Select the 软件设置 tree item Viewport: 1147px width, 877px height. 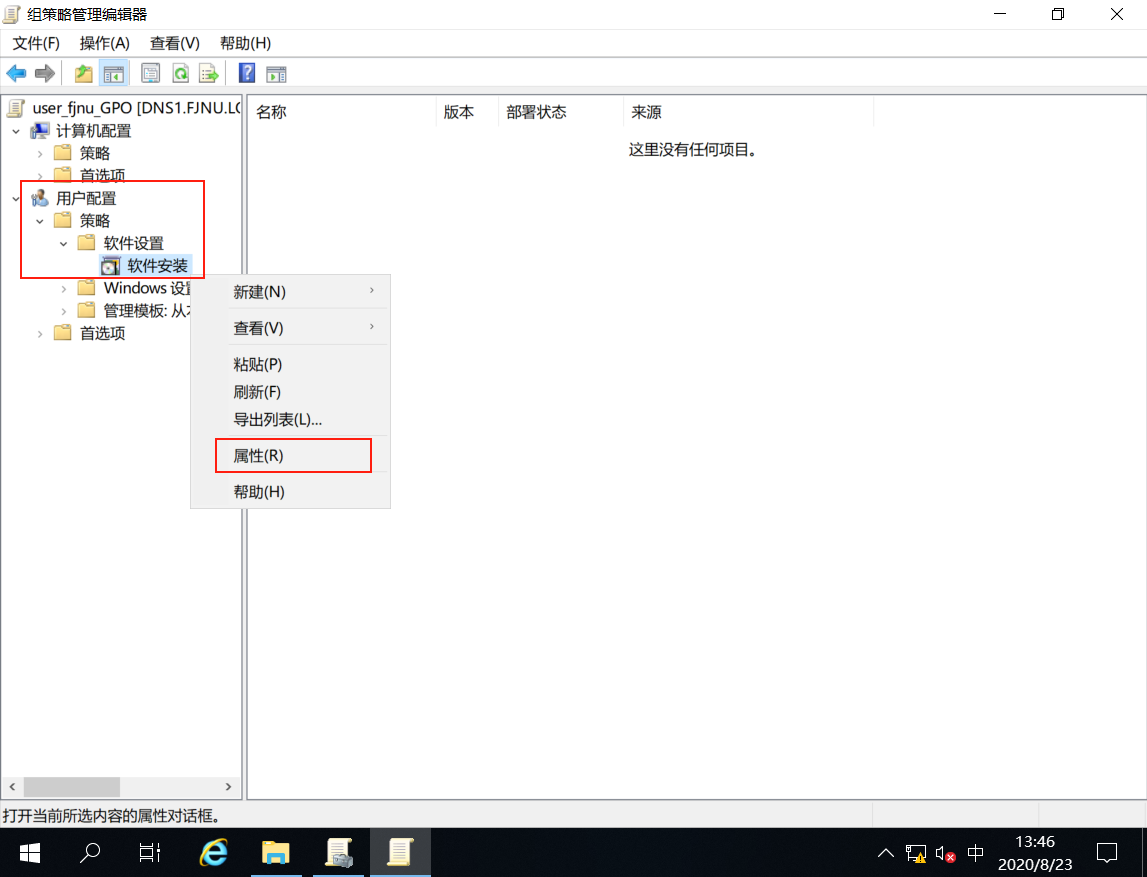[133, 243]
